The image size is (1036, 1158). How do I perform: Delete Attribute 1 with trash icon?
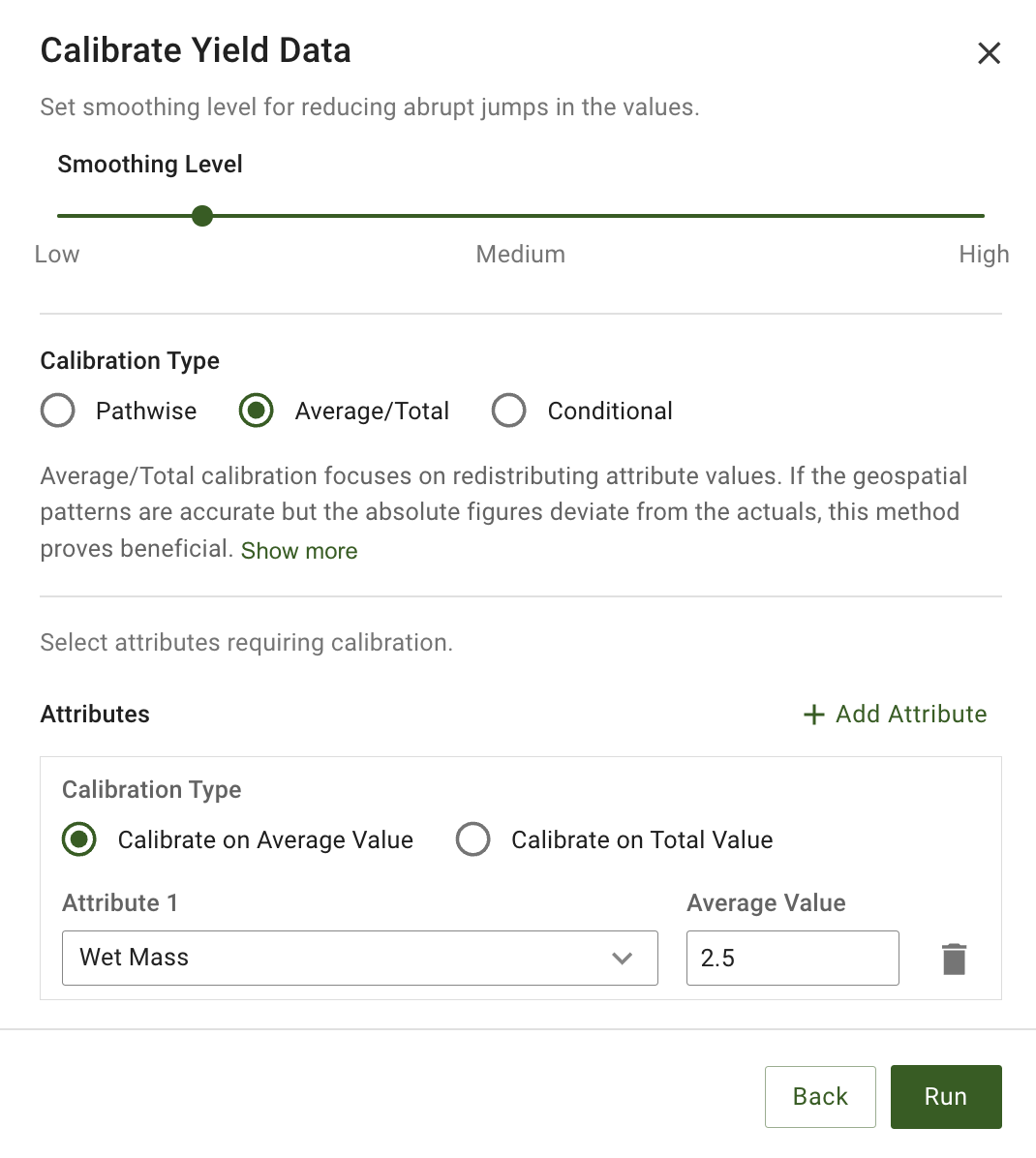[954, 959]
